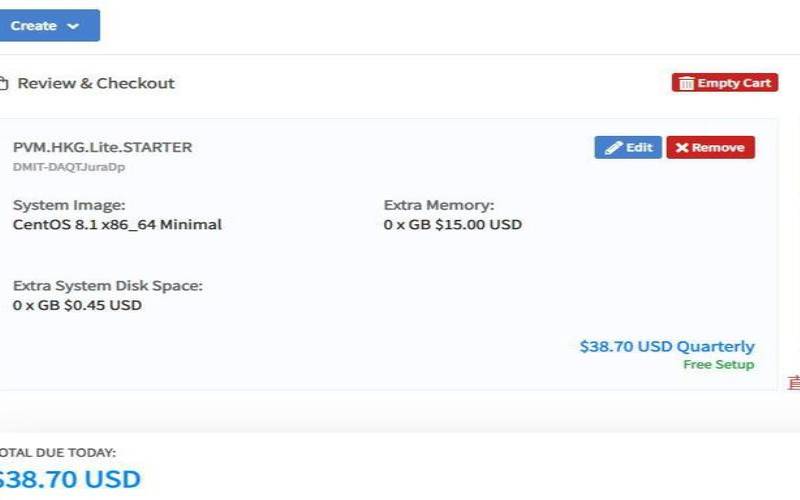Image resolution: width=800 pixels, height=500 pixels.
Task: Click the System Image label
Action: tap(69, 205)
